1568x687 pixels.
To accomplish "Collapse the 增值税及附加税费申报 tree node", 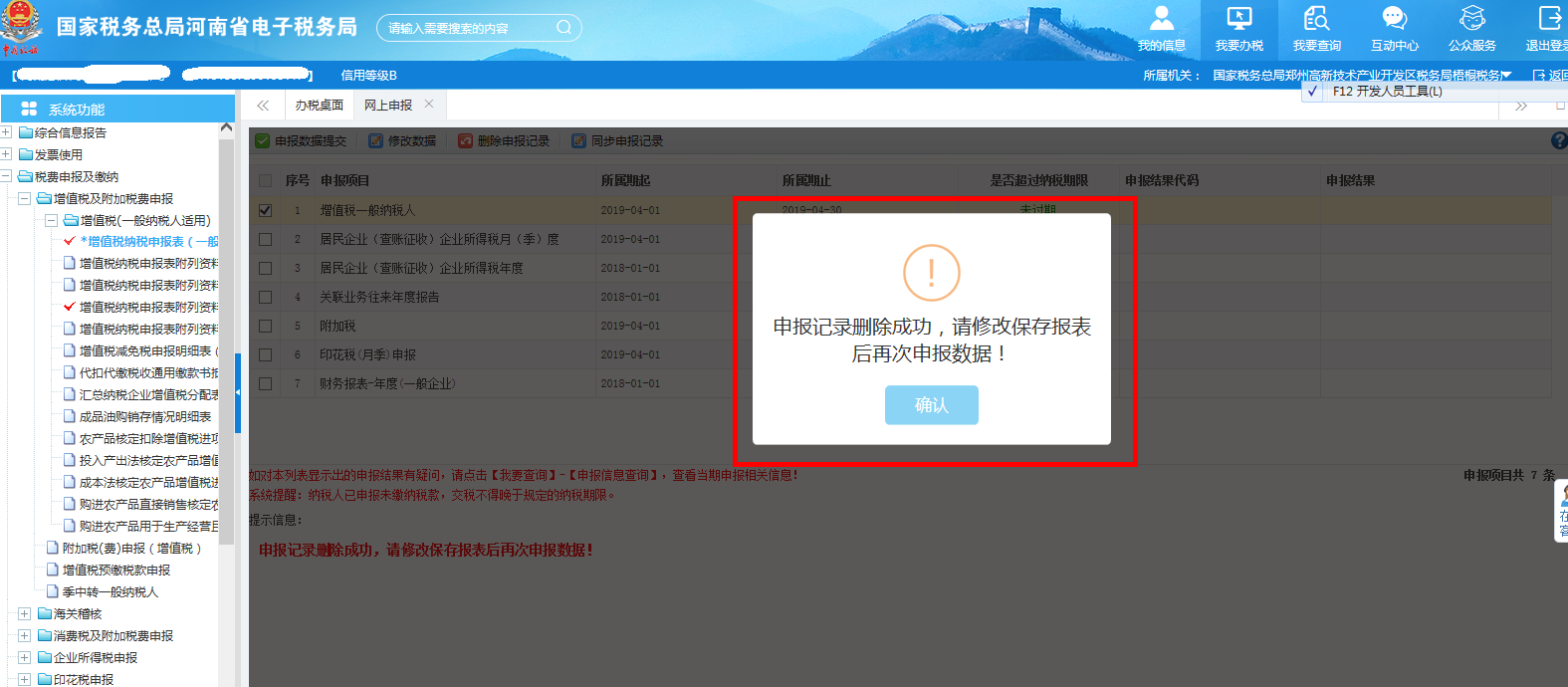I will point(24,199).
